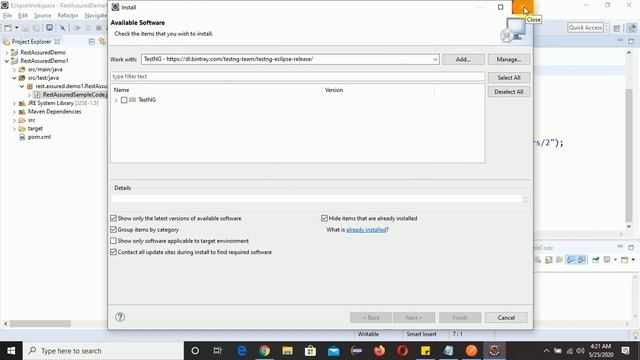This screenshot has height=360, width=640.
Task: Minimize the editor area in Eclipse
Action: click(x=620, y=40)
